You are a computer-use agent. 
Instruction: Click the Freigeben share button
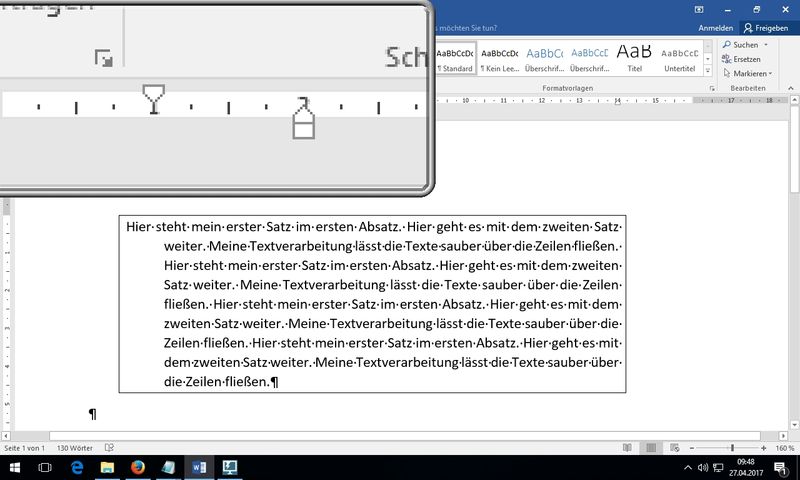click(765, 29)
